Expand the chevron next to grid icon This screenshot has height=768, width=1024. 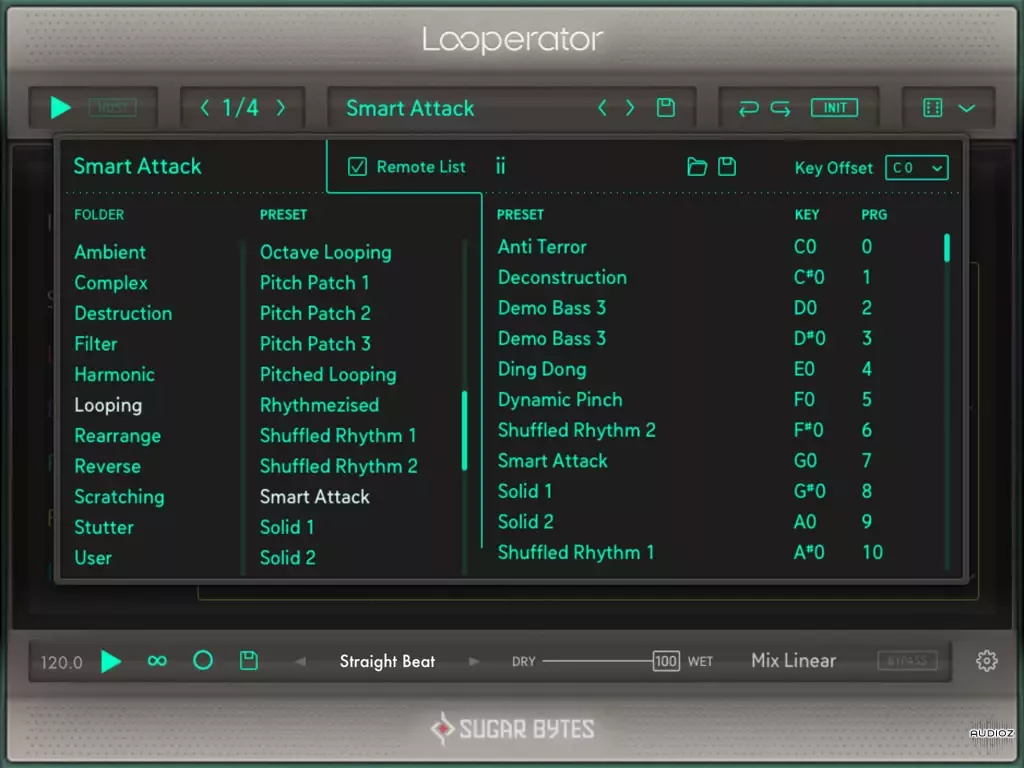[967, 108]
